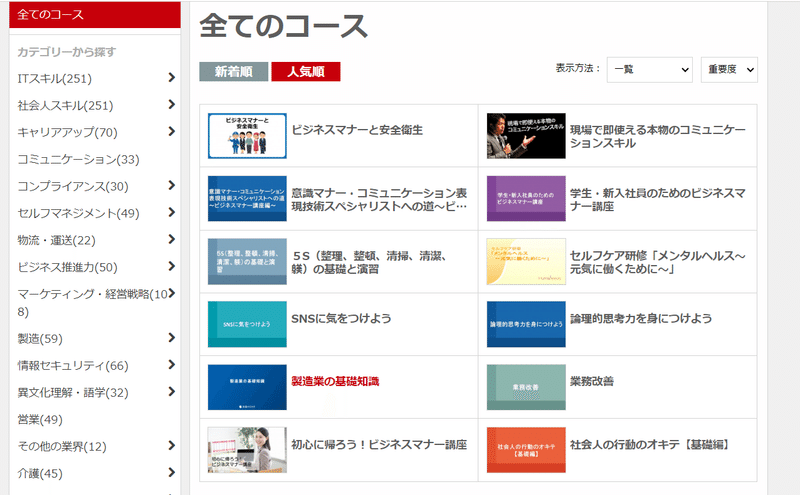Expand the その他の業界(12) chevron

pos(171,446)
